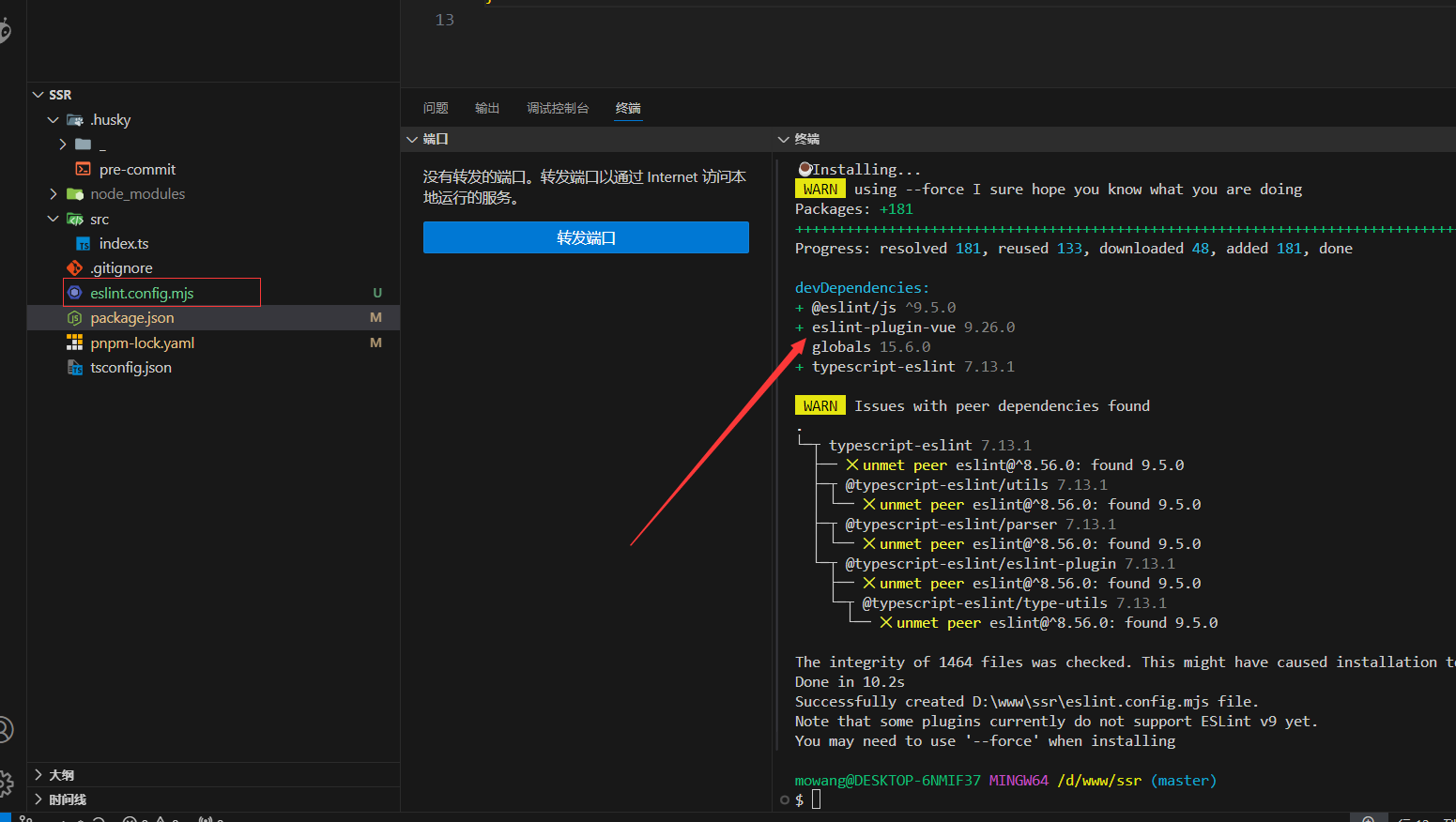Click '@typescript-eslint/utils 7.13.1' tree entry
Viewport: 1456px width, 822px height.
[976, 485]
